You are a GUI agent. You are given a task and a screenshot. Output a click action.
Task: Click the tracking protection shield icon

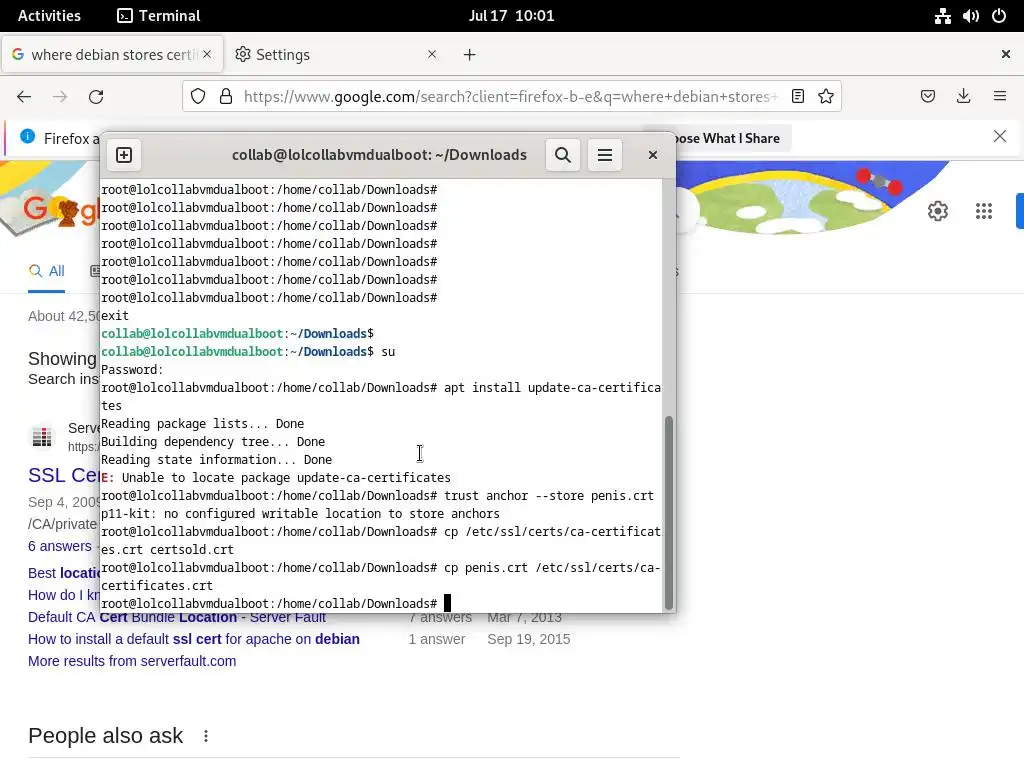[x=198, y=97]
